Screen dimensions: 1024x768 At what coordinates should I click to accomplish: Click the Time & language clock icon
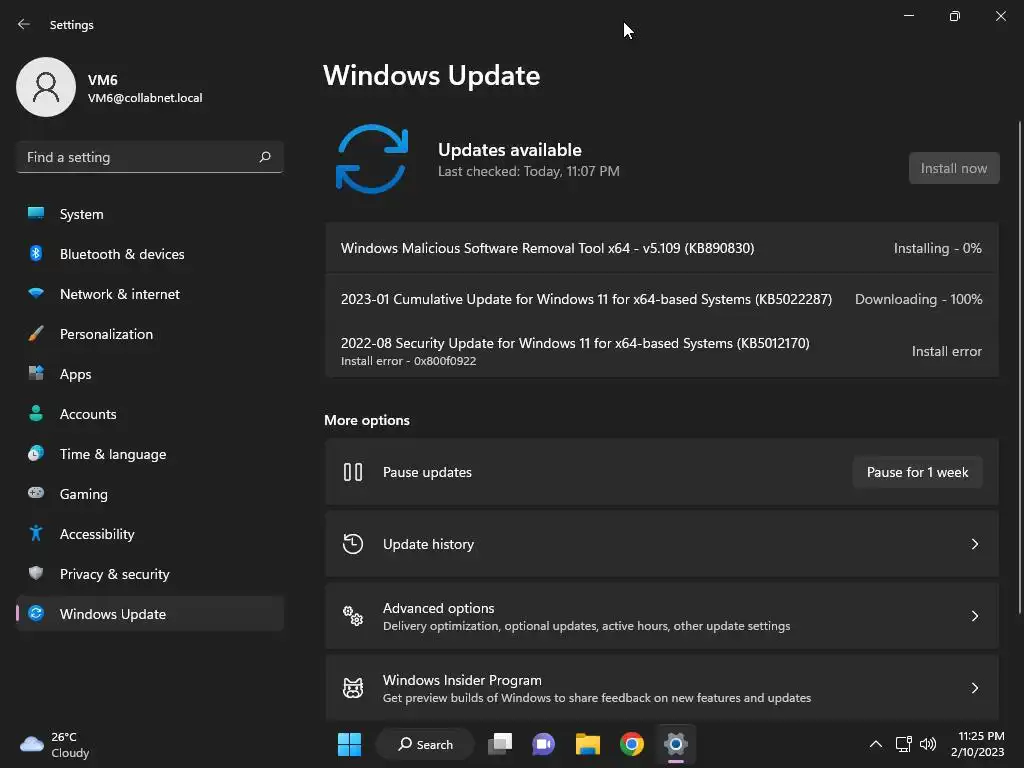pyautogui.click(x=36, y=453)
